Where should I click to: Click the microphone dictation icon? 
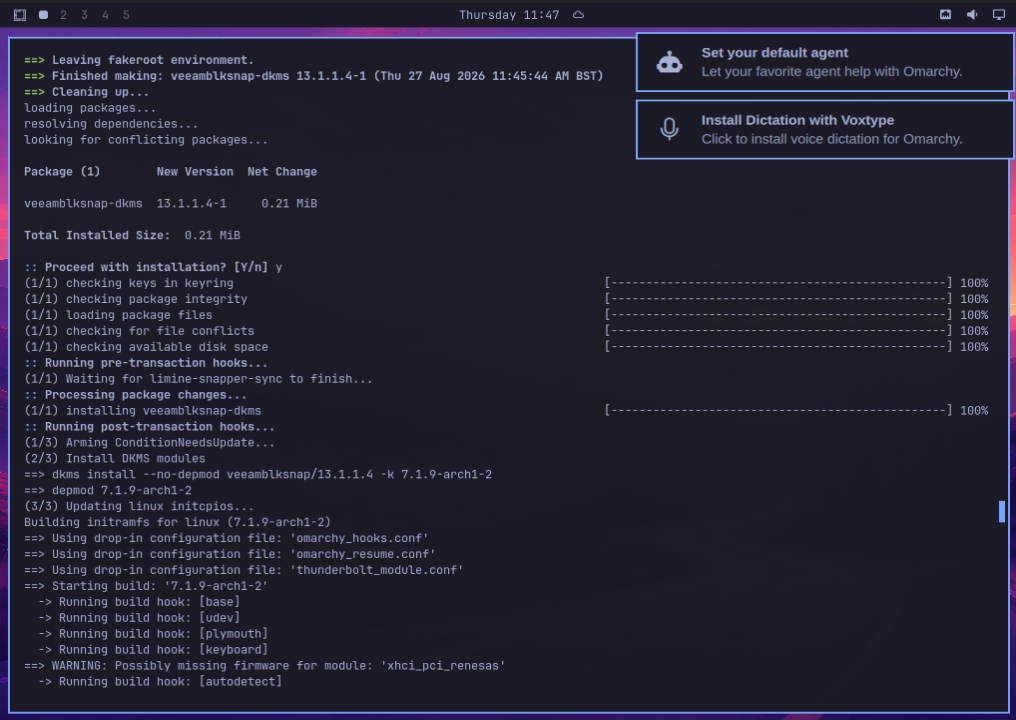[x=669, y=129]
